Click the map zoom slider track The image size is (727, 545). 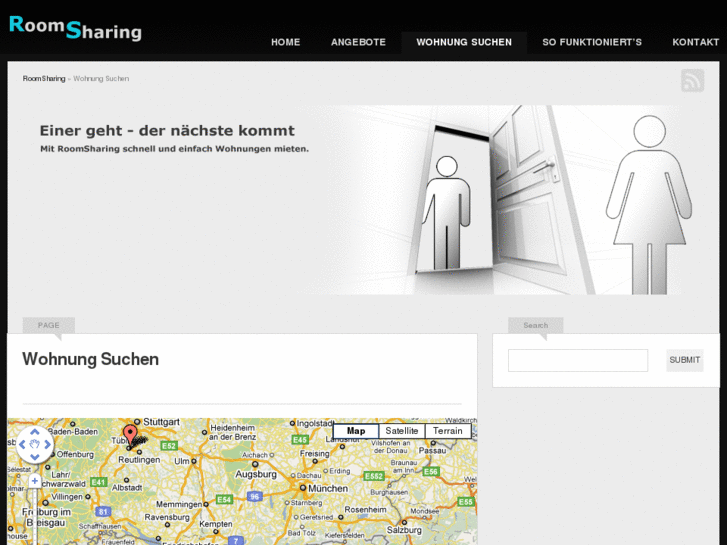coord(35,515)
